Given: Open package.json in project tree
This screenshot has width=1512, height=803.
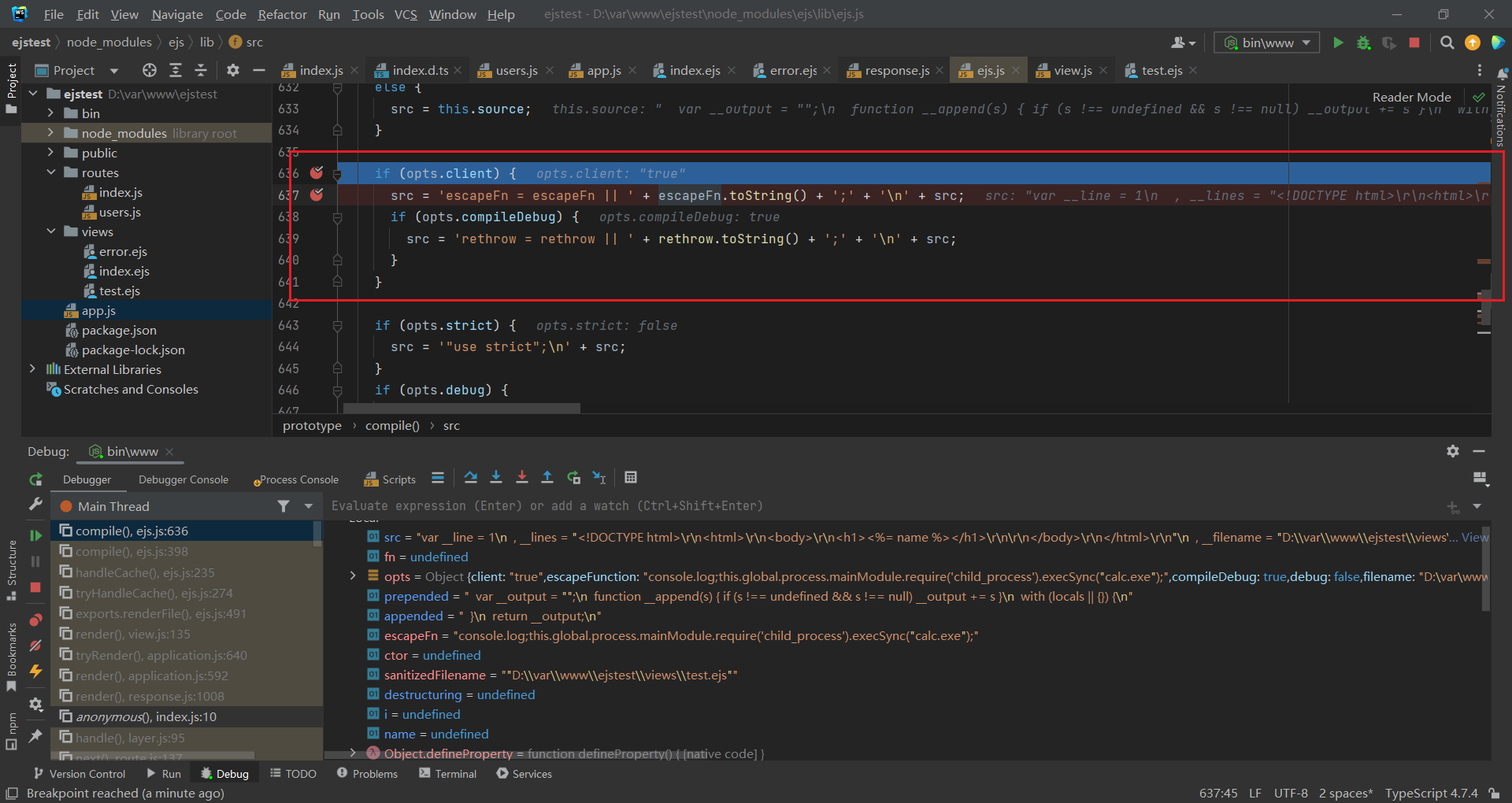Looking at the screenshot, I should tap(119, 330).
